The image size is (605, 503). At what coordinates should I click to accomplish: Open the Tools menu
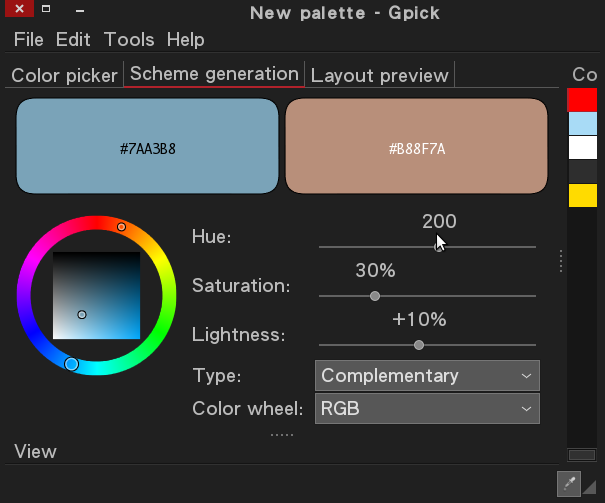click(129, 40)
